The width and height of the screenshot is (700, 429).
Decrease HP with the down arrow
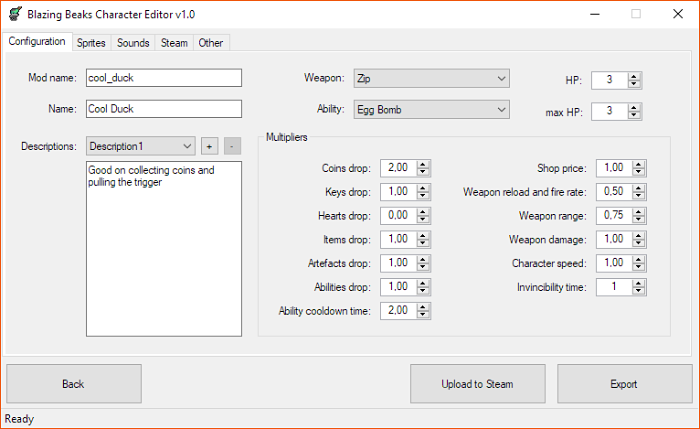click(634, 84)
